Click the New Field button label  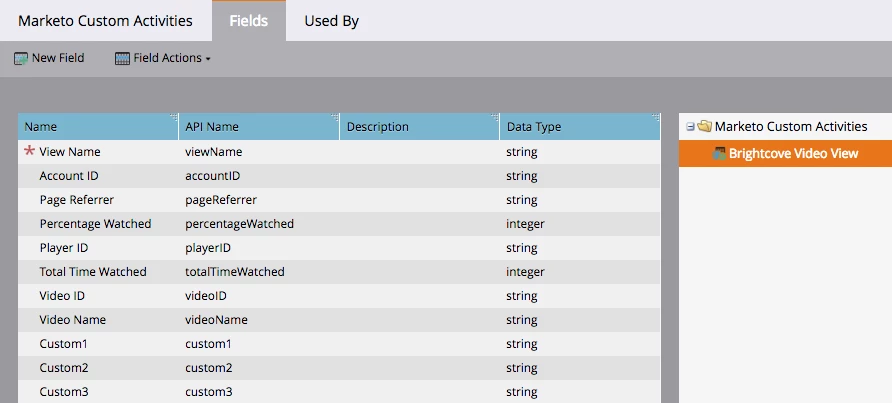coord(58,58)
